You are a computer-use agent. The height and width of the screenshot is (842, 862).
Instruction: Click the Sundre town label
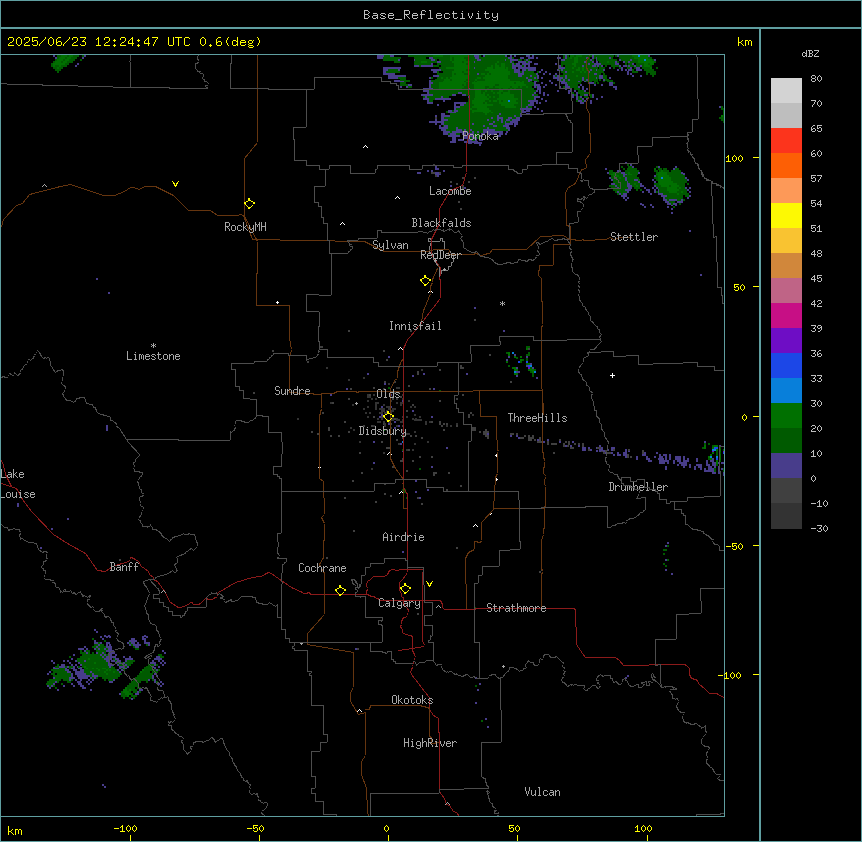point(292,391)
